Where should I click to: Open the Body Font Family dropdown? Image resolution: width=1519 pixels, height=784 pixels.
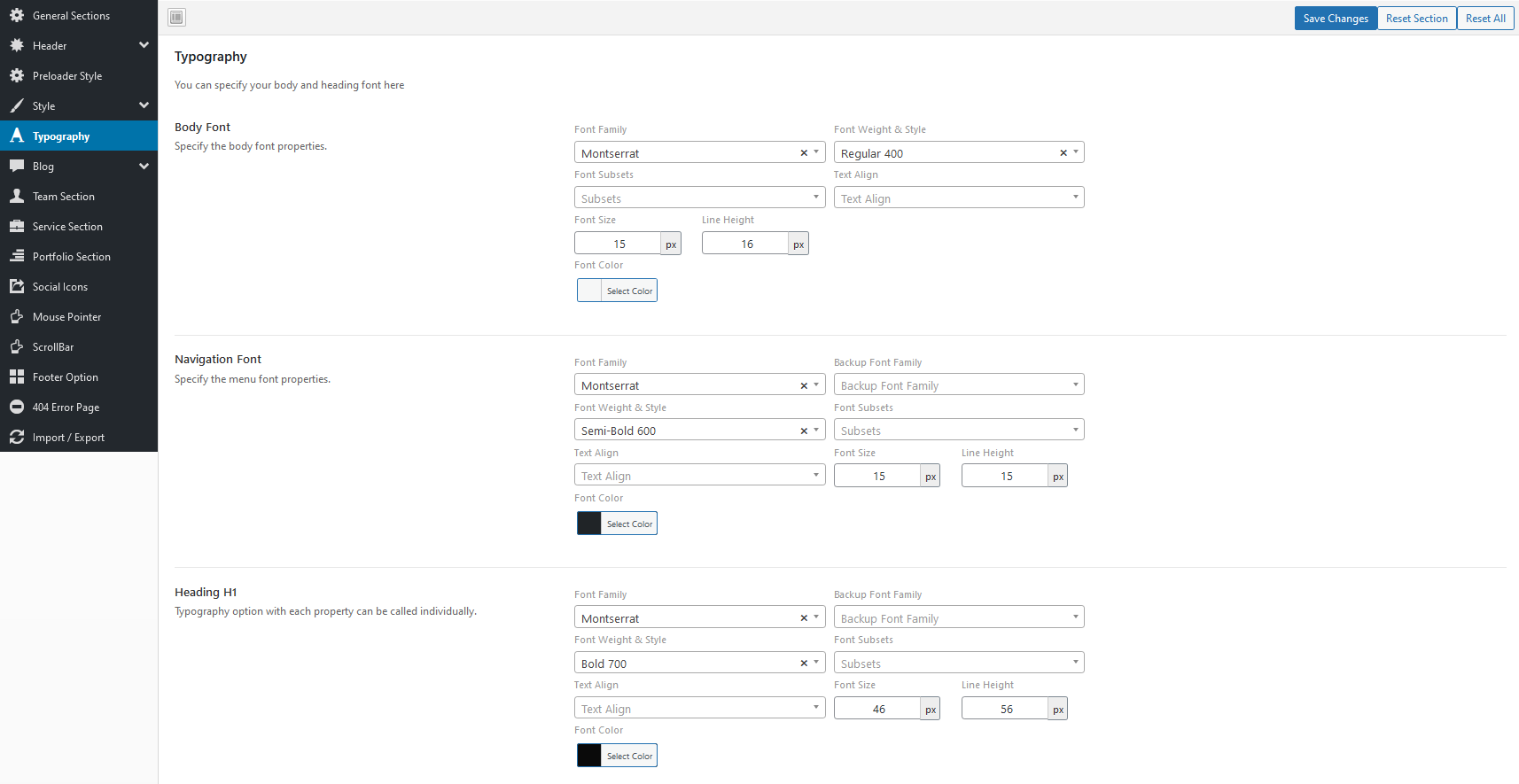click(x=699, y=152)
